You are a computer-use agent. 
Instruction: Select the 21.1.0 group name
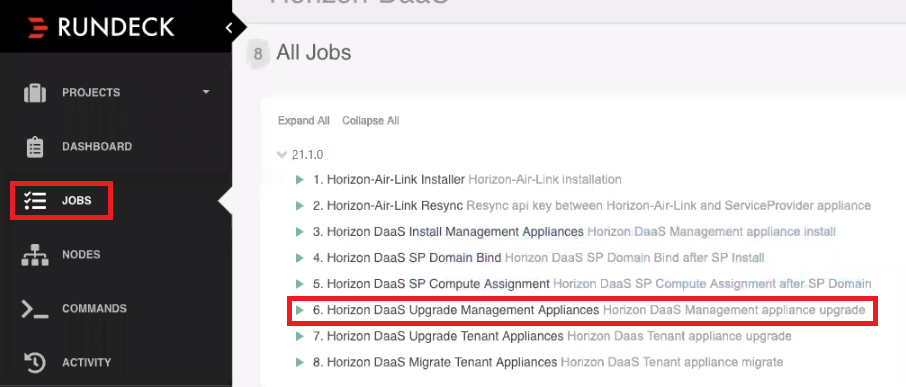tap(307, 155)
